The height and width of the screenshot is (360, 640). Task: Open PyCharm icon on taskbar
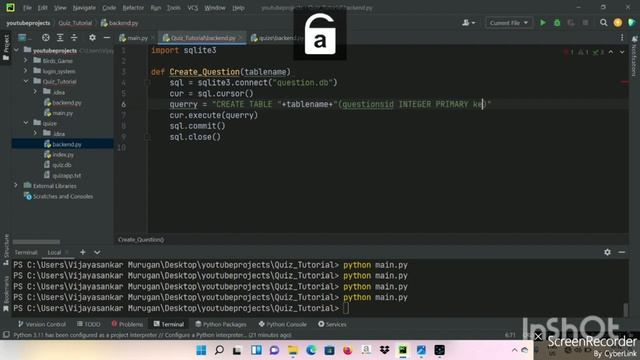pos(403,350)
